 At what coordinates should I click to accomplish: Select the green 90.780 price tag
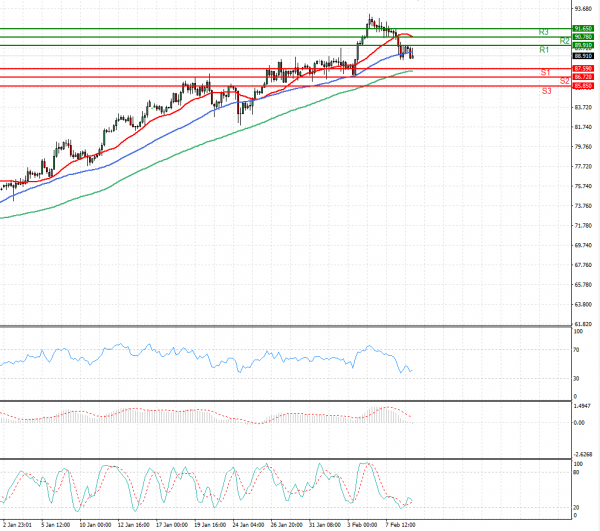pyautogui.click(x=583, y=37)
